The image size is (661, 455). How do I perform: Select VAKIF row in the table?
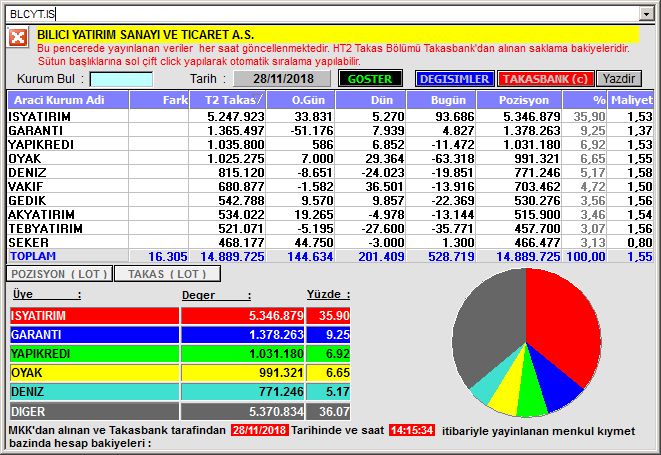point(330,186)
